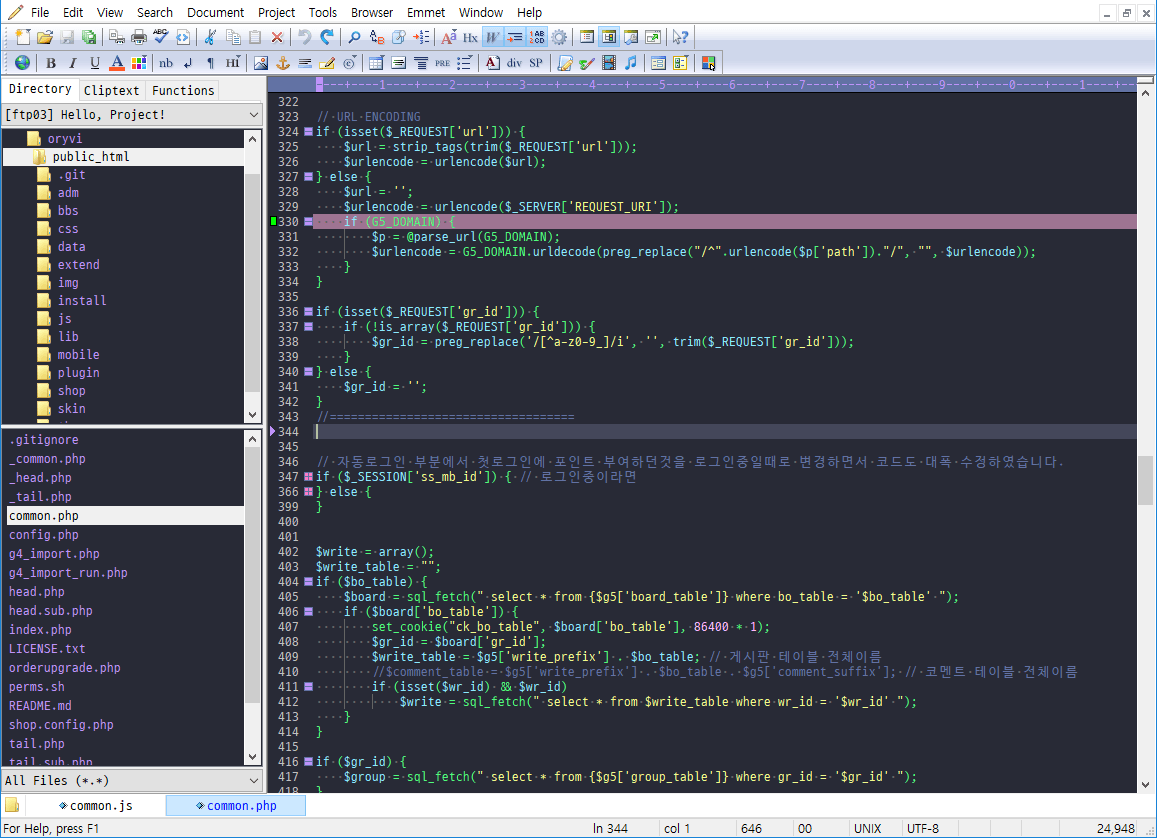Open the music/multimedia insert icon
The image size is (1157, 838).
point(628,62)
